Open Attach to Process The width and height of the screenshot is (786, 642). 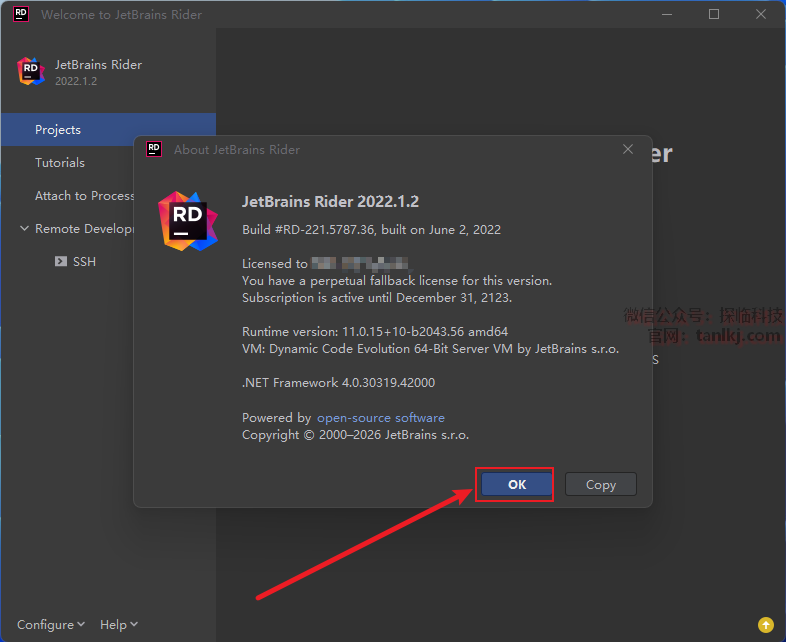click(x=84, y=196)
